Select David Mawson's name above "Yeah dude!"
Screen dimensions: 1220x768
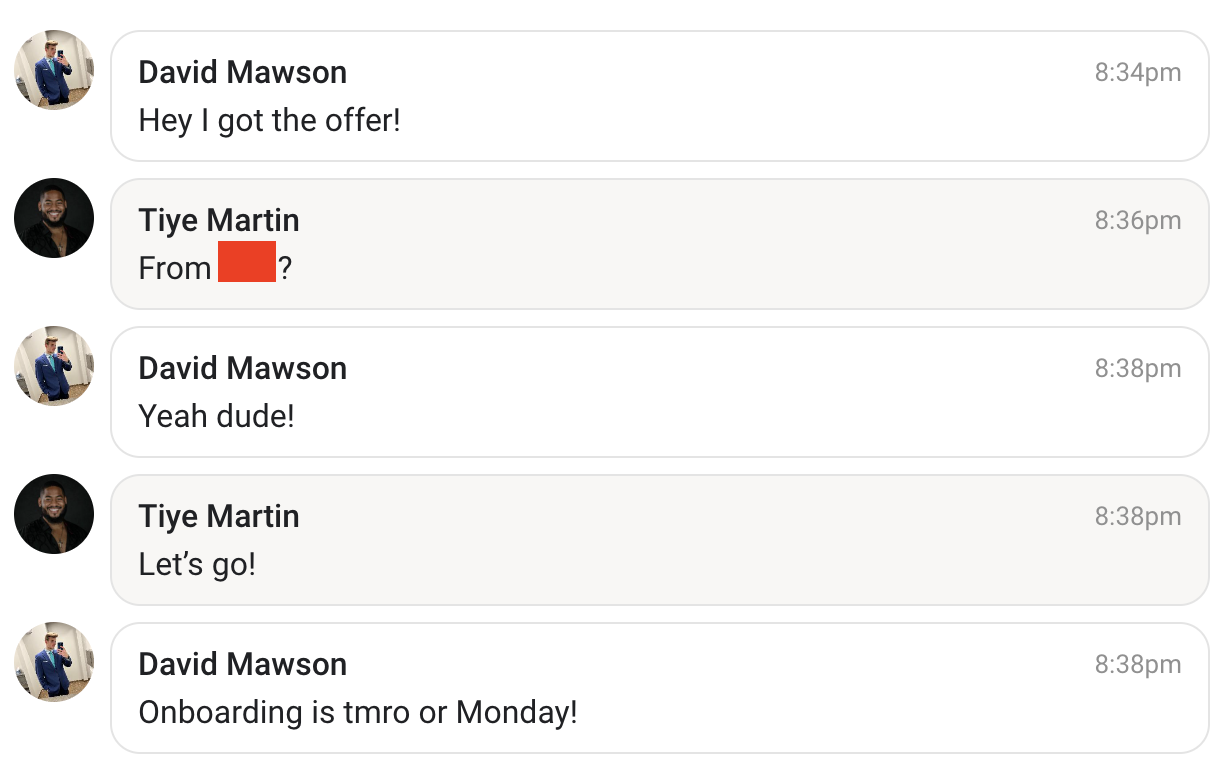pos(242,368)
